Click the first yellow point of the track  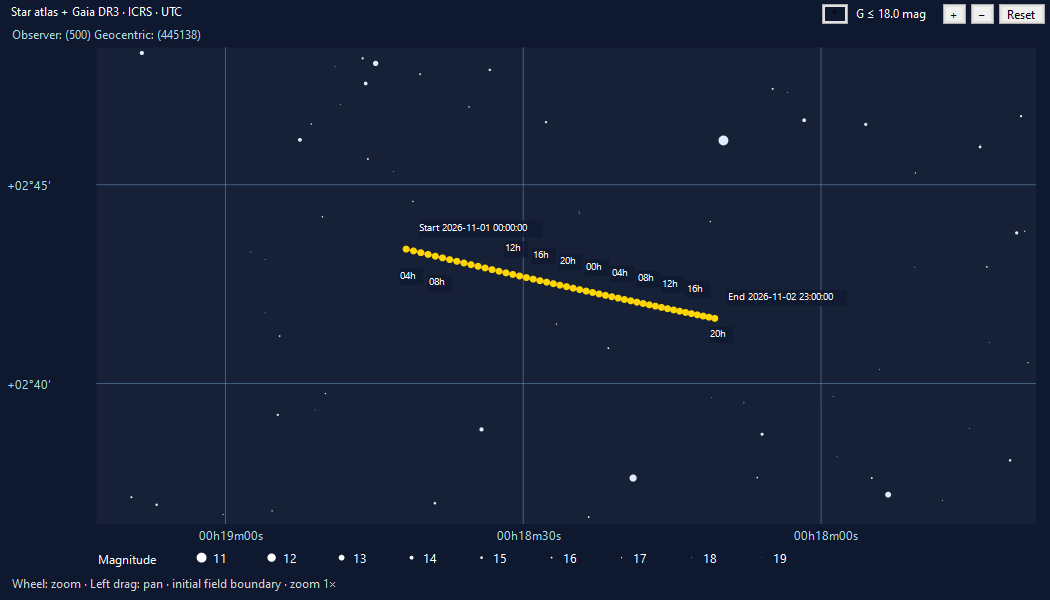click(406, 249)
